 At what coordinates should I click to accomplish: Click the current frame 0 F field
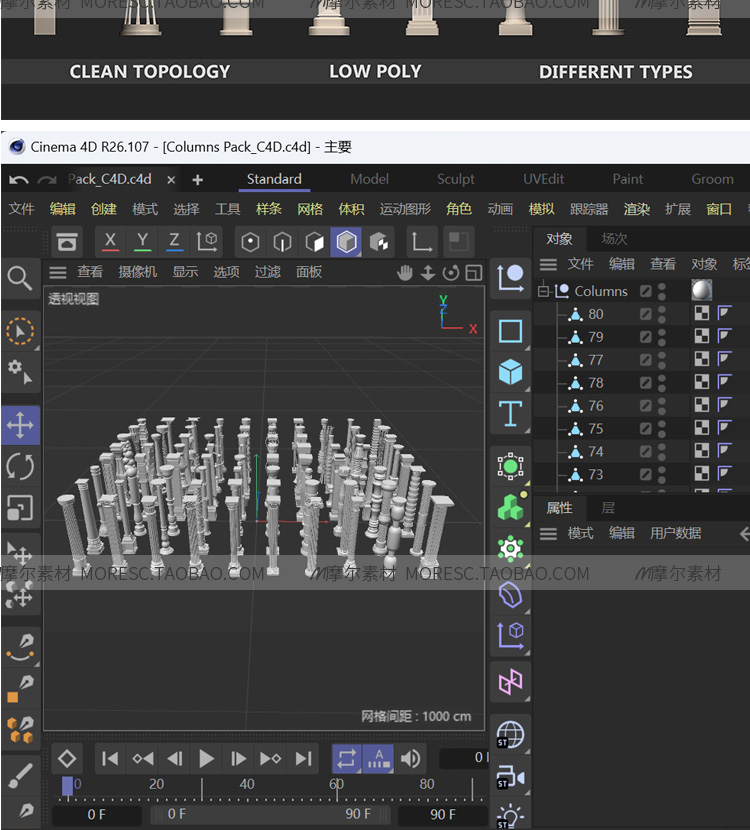pyautogui.click(x=97, y=814)
